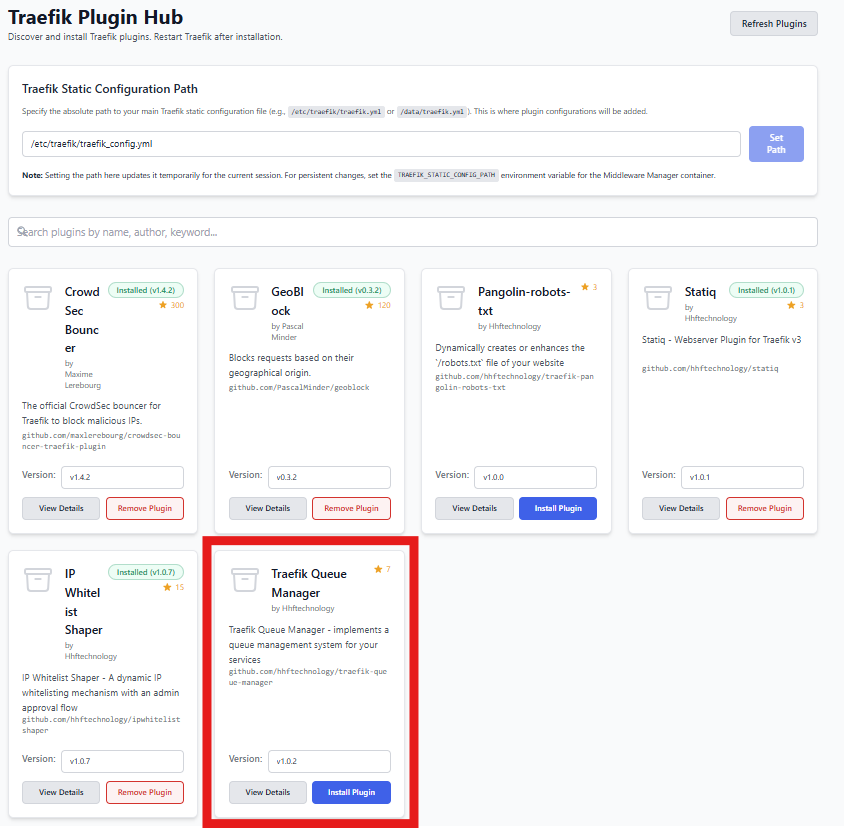Click the Installed (v1.0.7) badge
Screen dimensions: 844x828
(x=146, y=572)
